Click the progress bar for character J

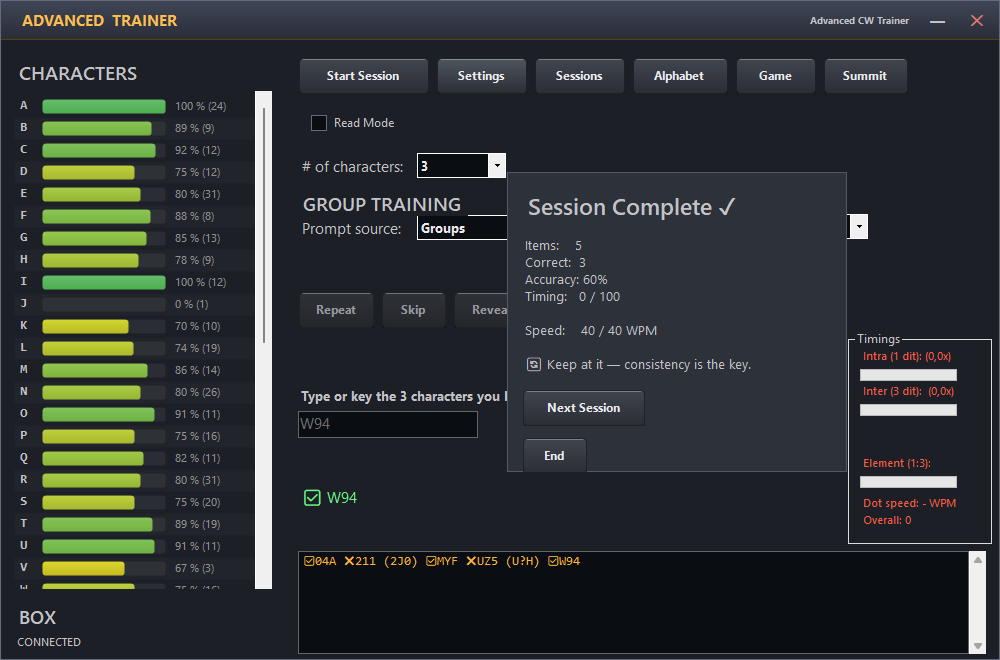coord(104,304)
